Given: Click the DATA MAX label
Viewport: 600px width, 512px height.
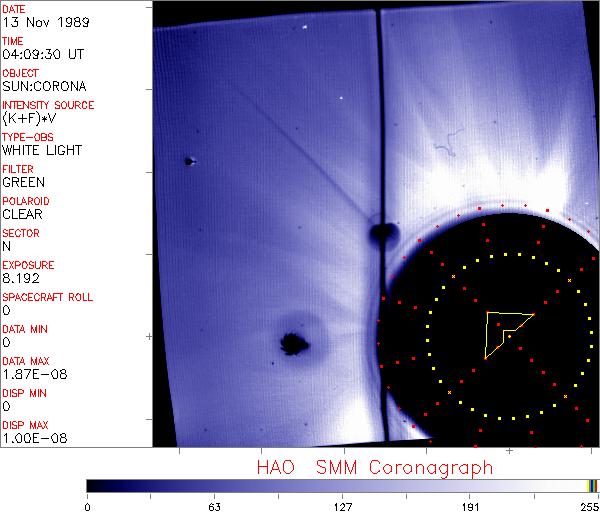Looking at the screenshot, I should [26, 361].
